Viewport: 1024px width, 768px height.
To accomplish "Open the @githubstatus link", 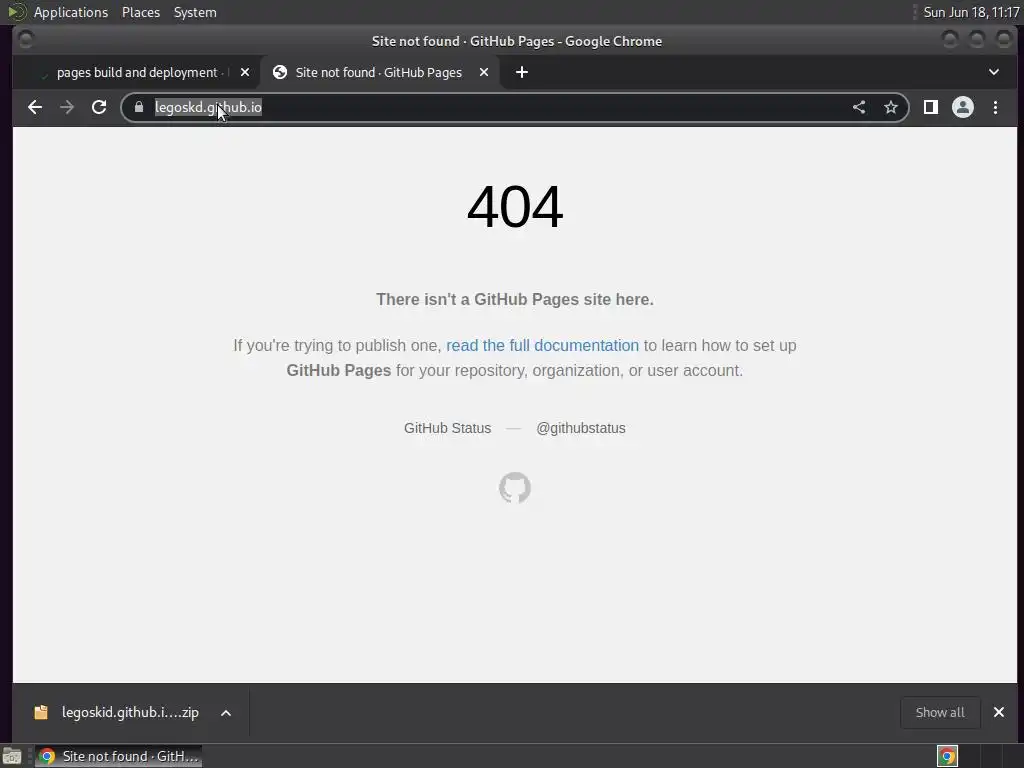I will [581, 428].
